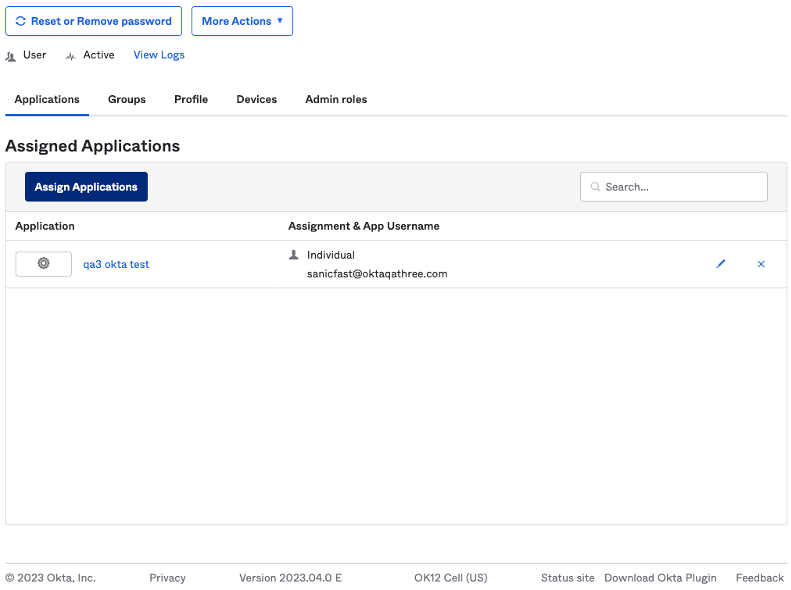The height and width of the screenshot is (590, 791).
Task: Remove qa3 okta test assignment with X icon
Action: [x=761, y=264]
